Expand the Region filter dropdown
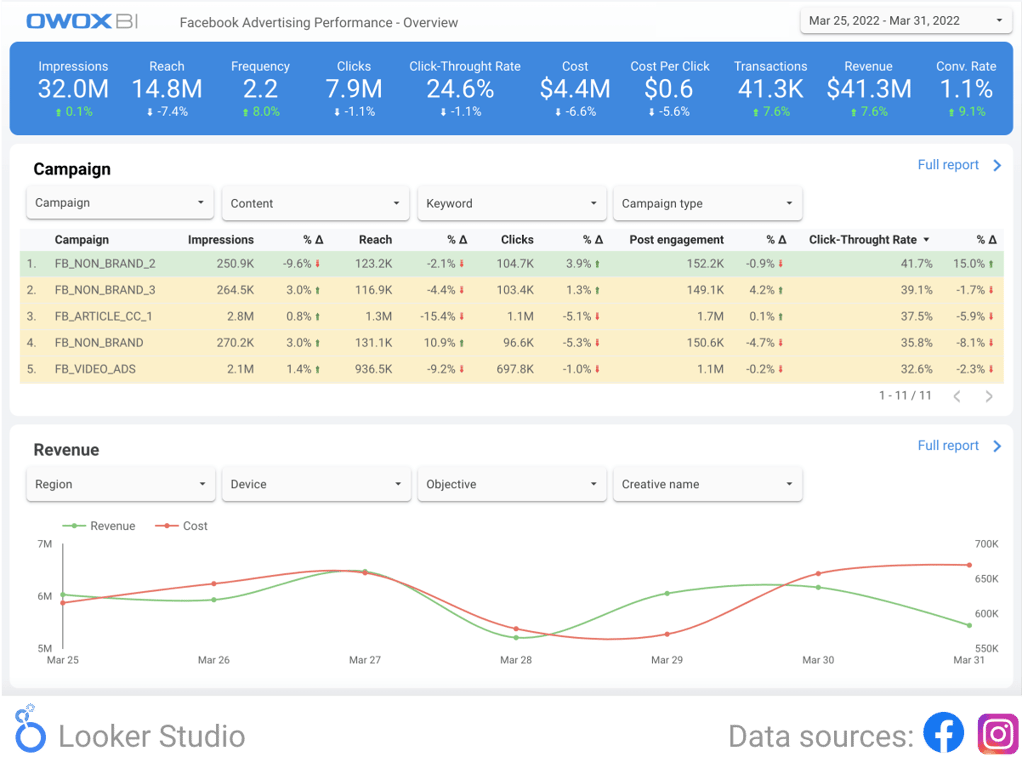 121,484
